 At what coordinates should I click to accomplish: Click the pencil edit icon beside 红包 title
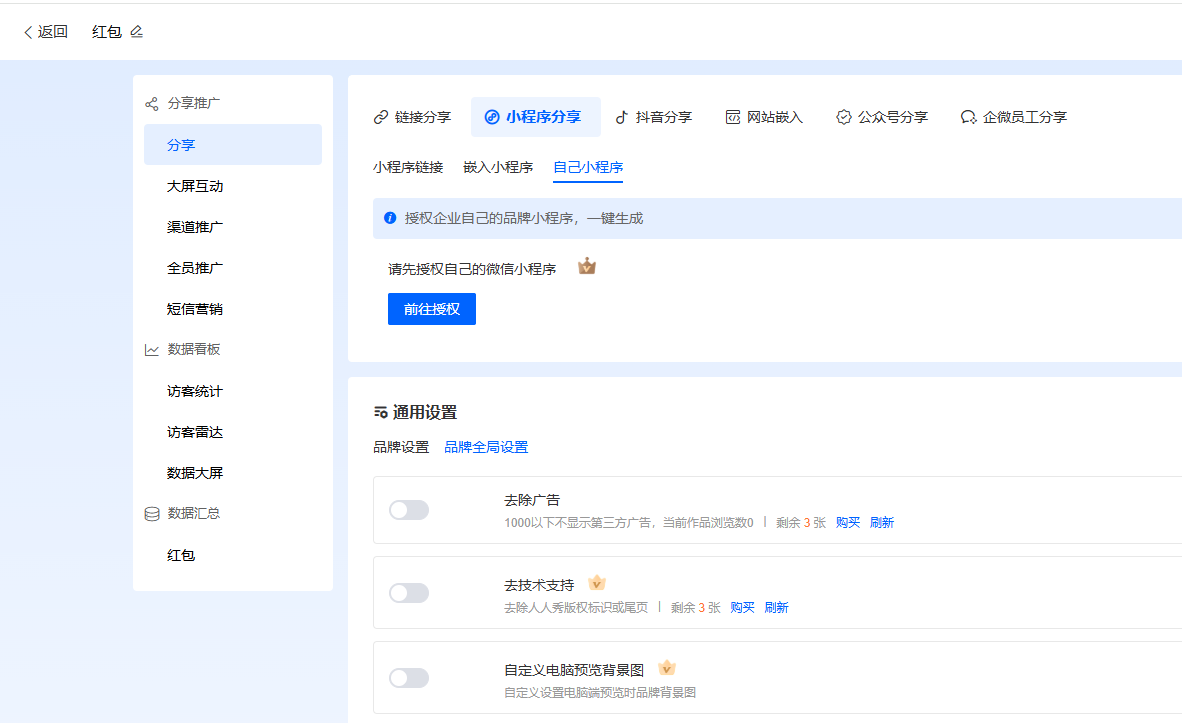[x=137, y=32]
